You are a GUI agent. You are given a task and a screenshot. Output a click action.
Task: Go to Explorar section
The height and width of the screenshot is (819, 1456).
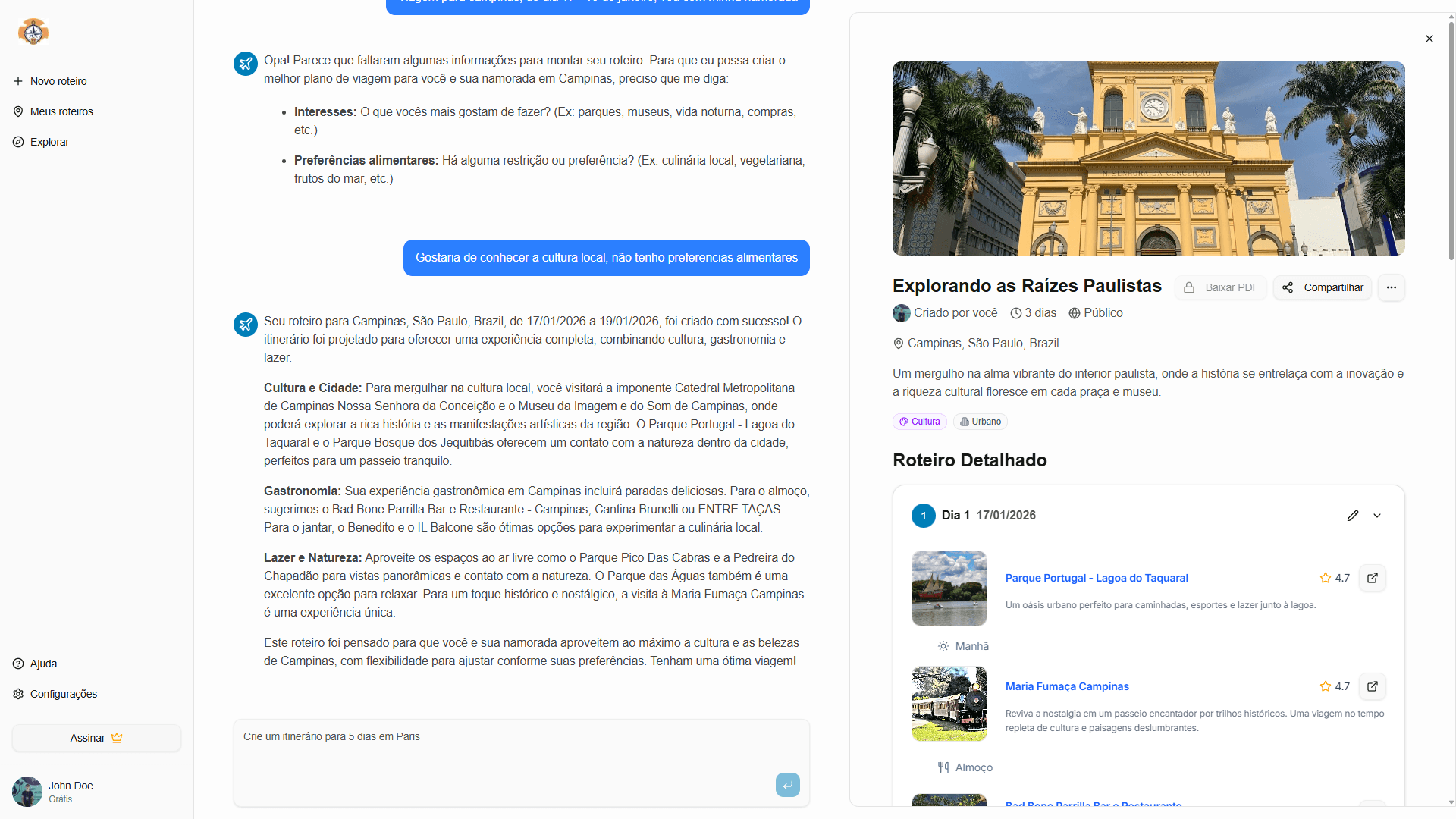(x=41, y=142)
